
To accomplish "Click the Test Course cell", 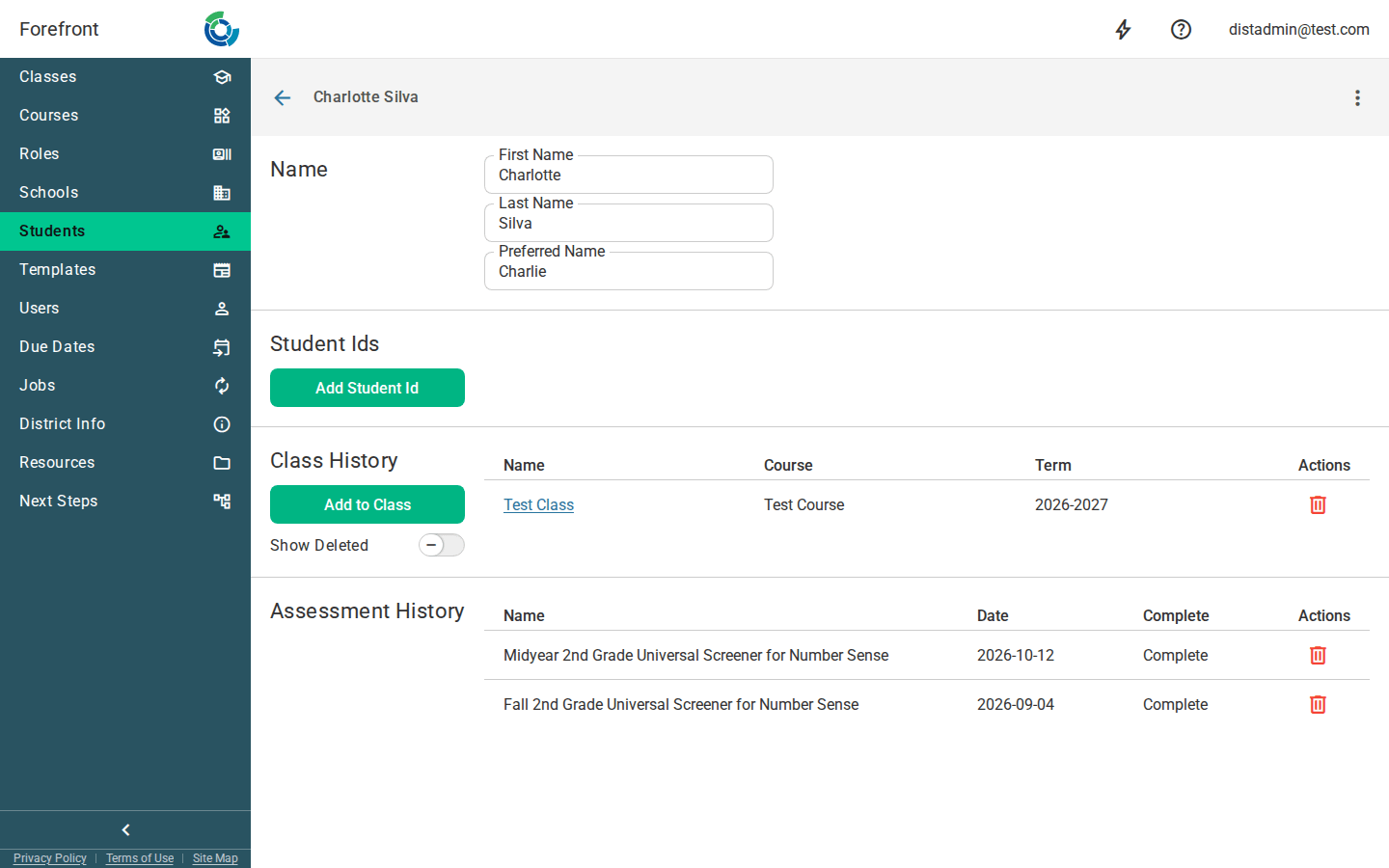I will tap(804, 504).
